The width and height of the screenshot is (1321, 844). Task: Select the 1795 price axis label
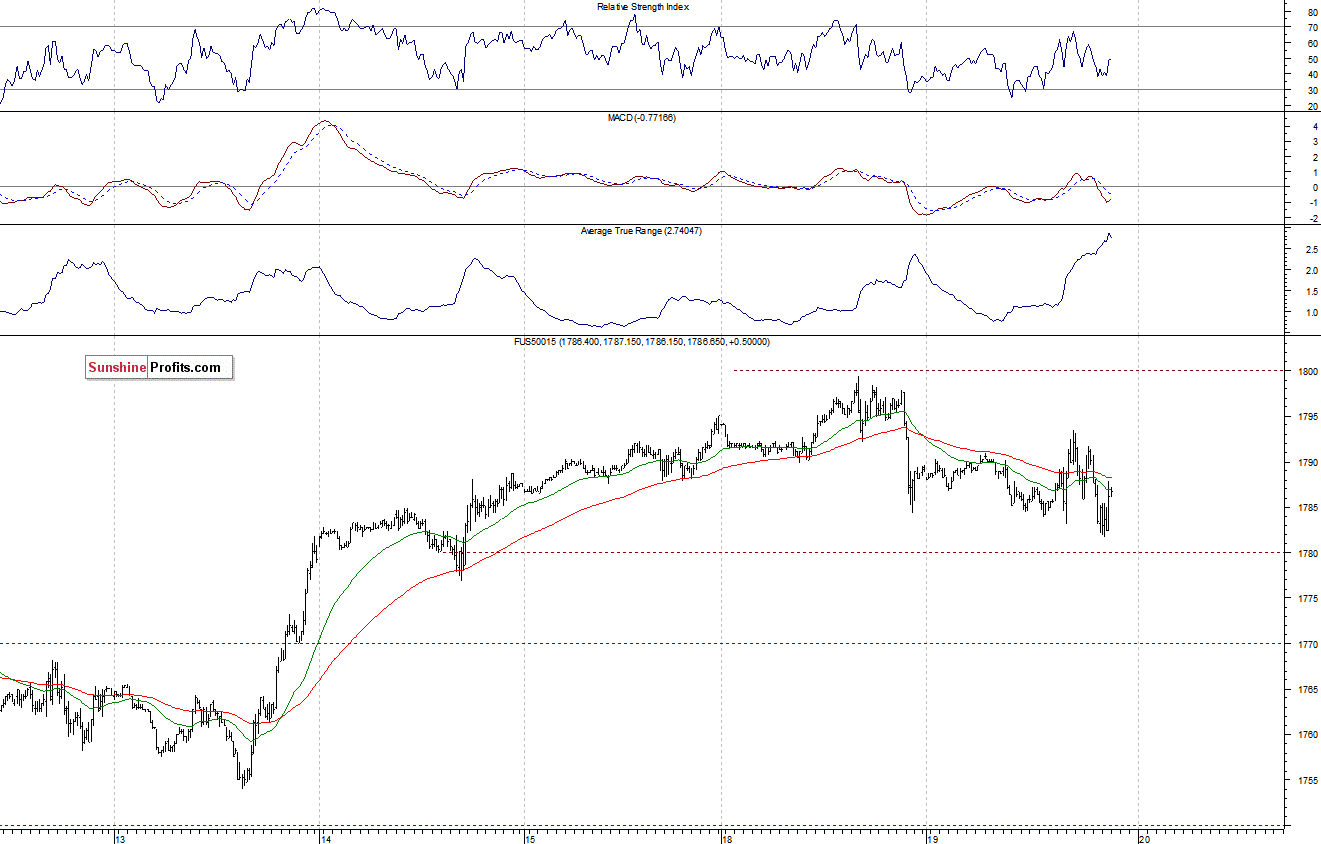(1307, 417)
